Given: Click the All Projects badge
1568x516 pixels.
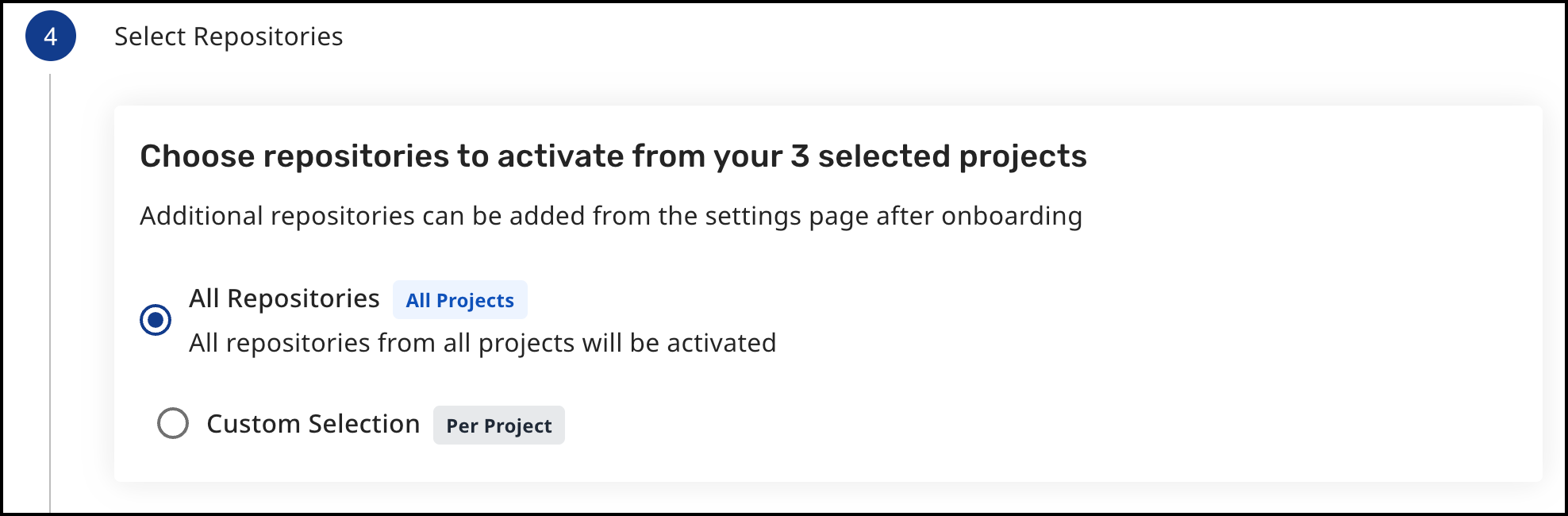Looking at the screenshot, I should [x=460, y=300].
